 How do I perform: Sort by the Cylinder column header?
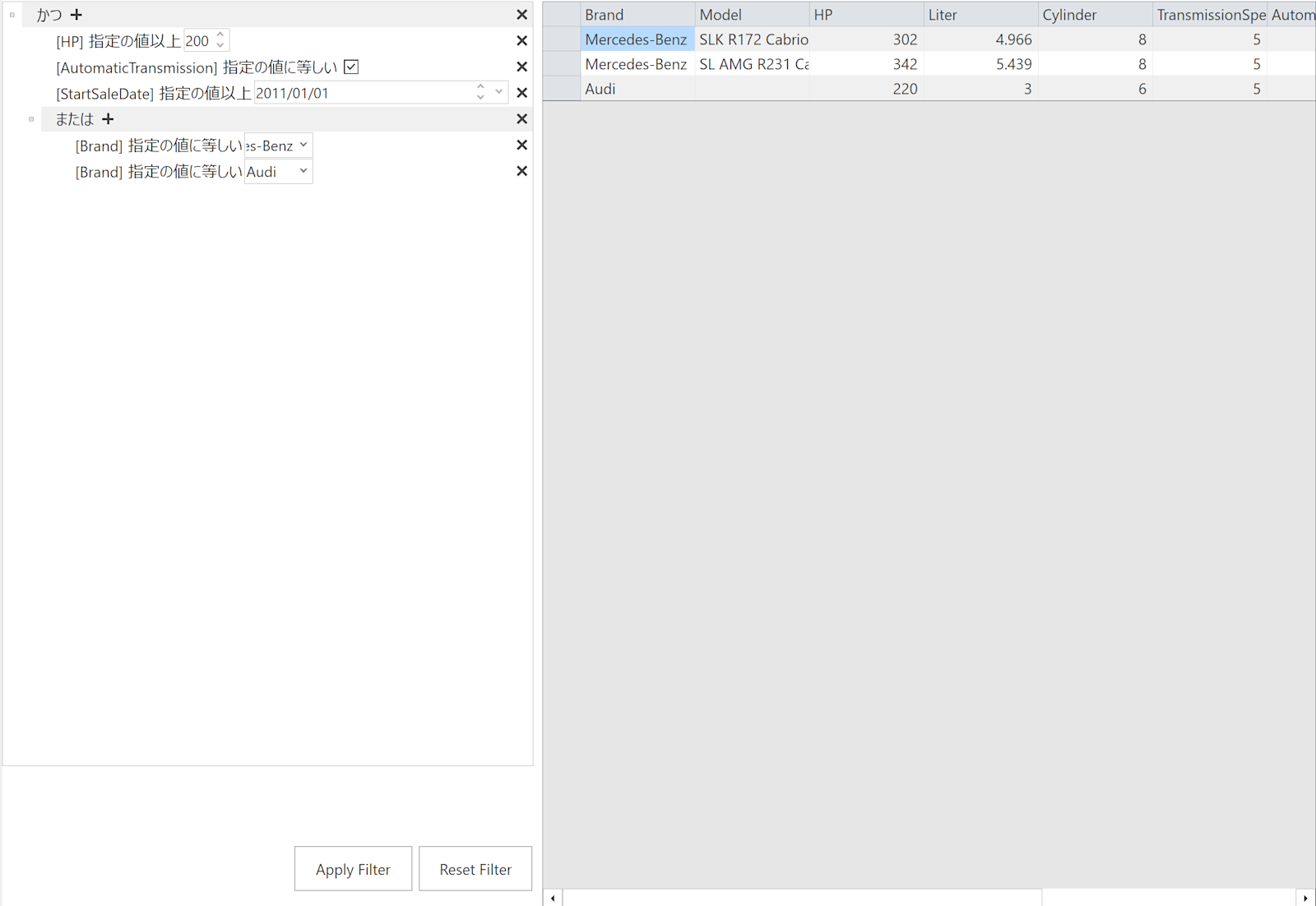[x=1095, y=15]
